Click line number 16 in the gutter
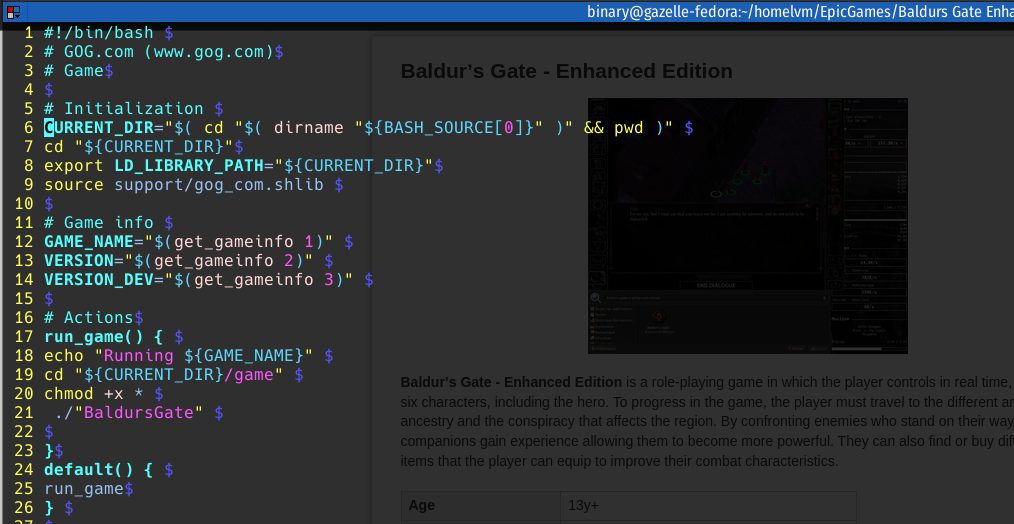1014x524 pixels. pyautogui.click(x=24, y=318)
